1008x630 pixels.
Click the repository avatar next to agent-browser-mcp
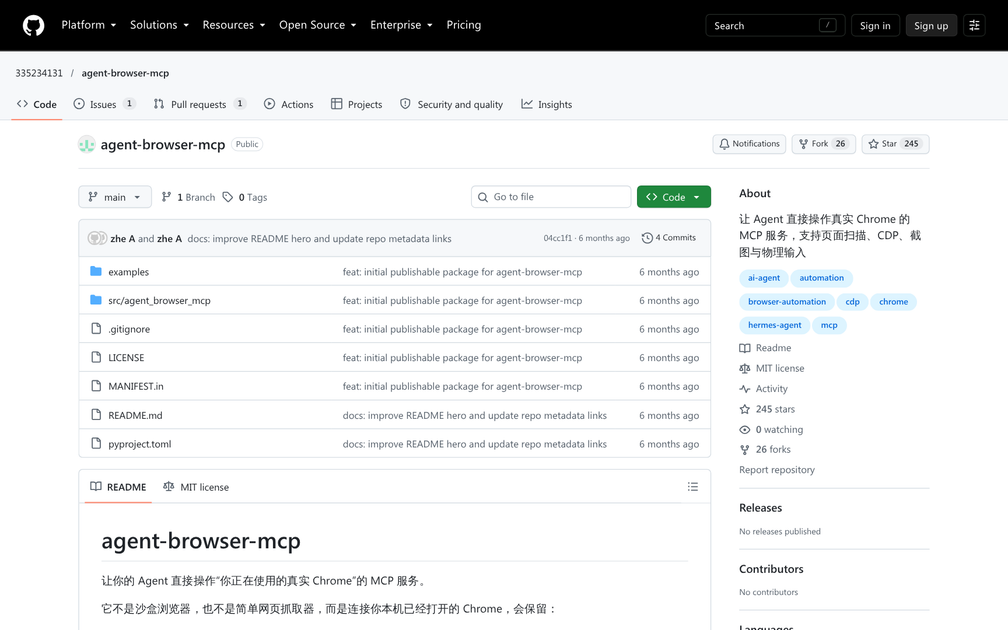click(87, 145)
